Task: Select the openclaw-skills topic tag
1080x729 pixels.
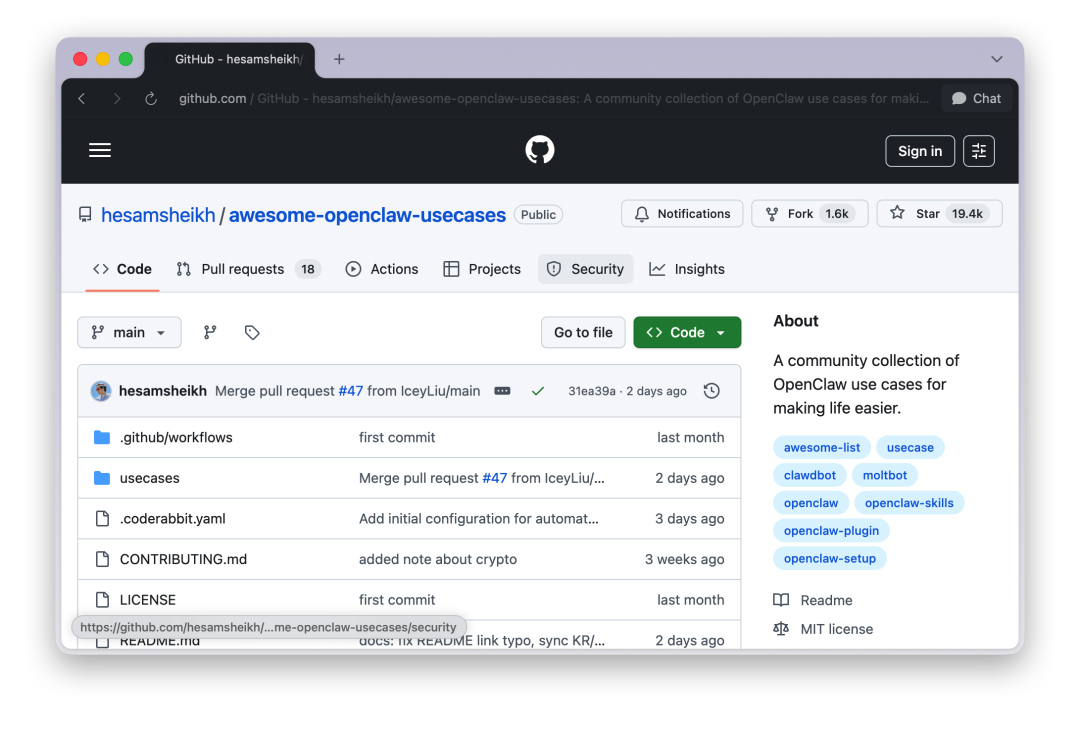Action: [909, 503]
